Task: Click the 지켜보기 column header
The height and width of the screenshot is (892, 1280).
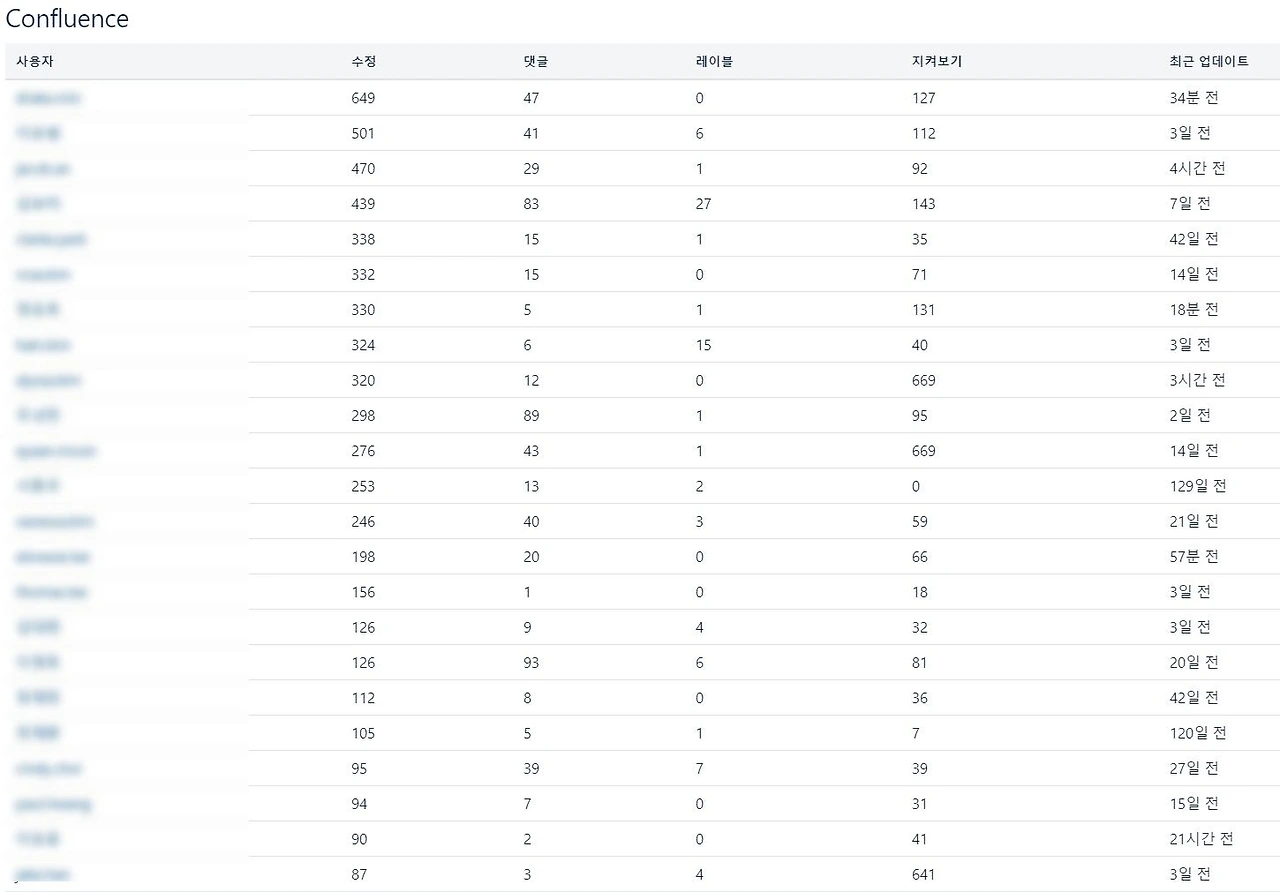Action: 930,61
